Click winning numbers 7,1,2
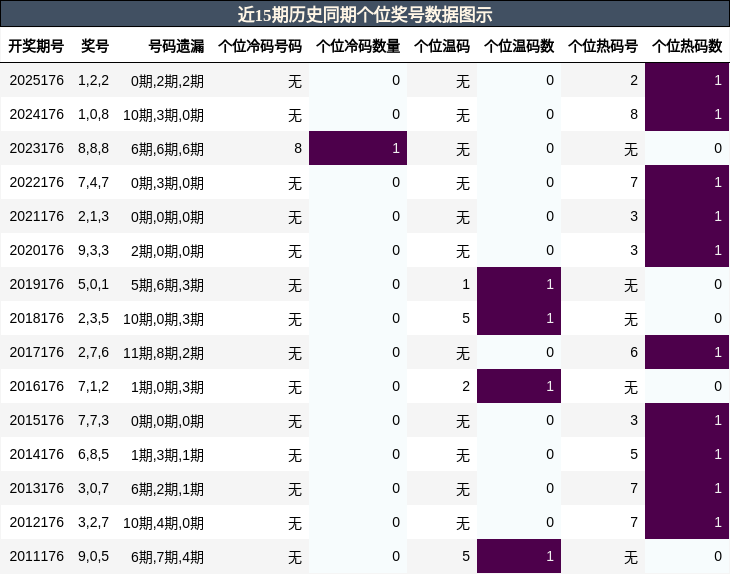The width and height of the screenshot is (730, 574). coord(93,386)
